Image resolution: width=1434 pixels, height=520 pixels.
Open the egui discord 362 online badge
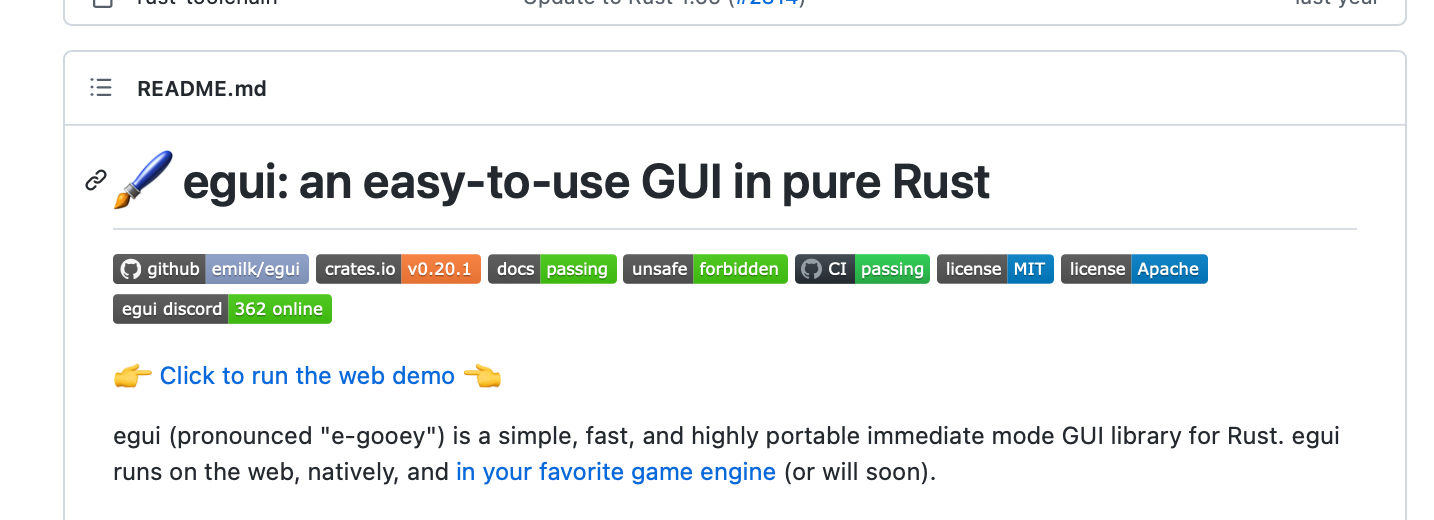click(x=222, y=309)
